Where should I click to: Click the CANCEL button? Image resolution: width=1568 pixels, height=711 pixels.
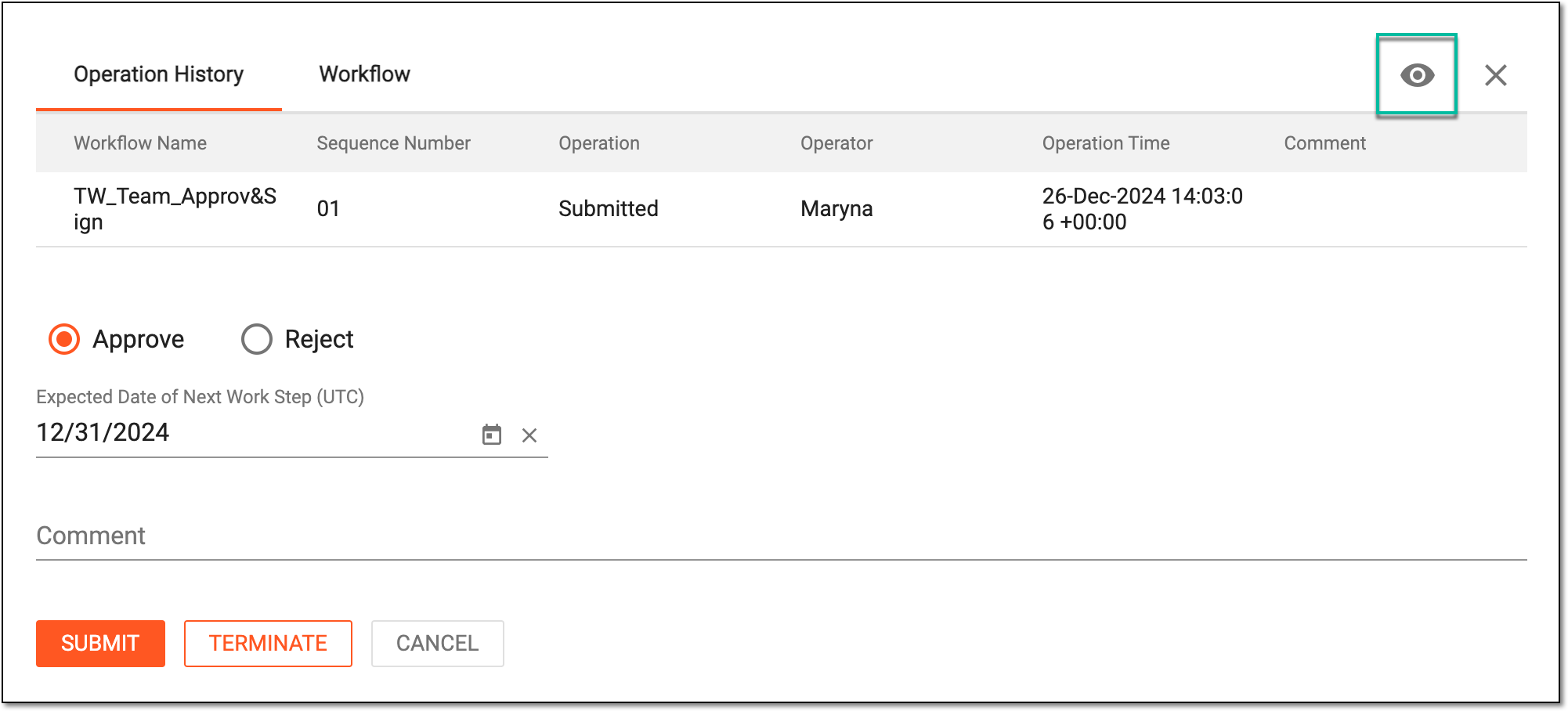tap(437, 644)
